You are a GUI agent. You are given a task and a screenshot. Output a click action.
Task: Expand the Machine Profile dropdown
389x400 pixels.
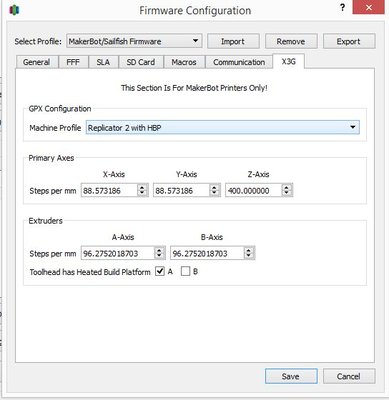pos(223,128)
